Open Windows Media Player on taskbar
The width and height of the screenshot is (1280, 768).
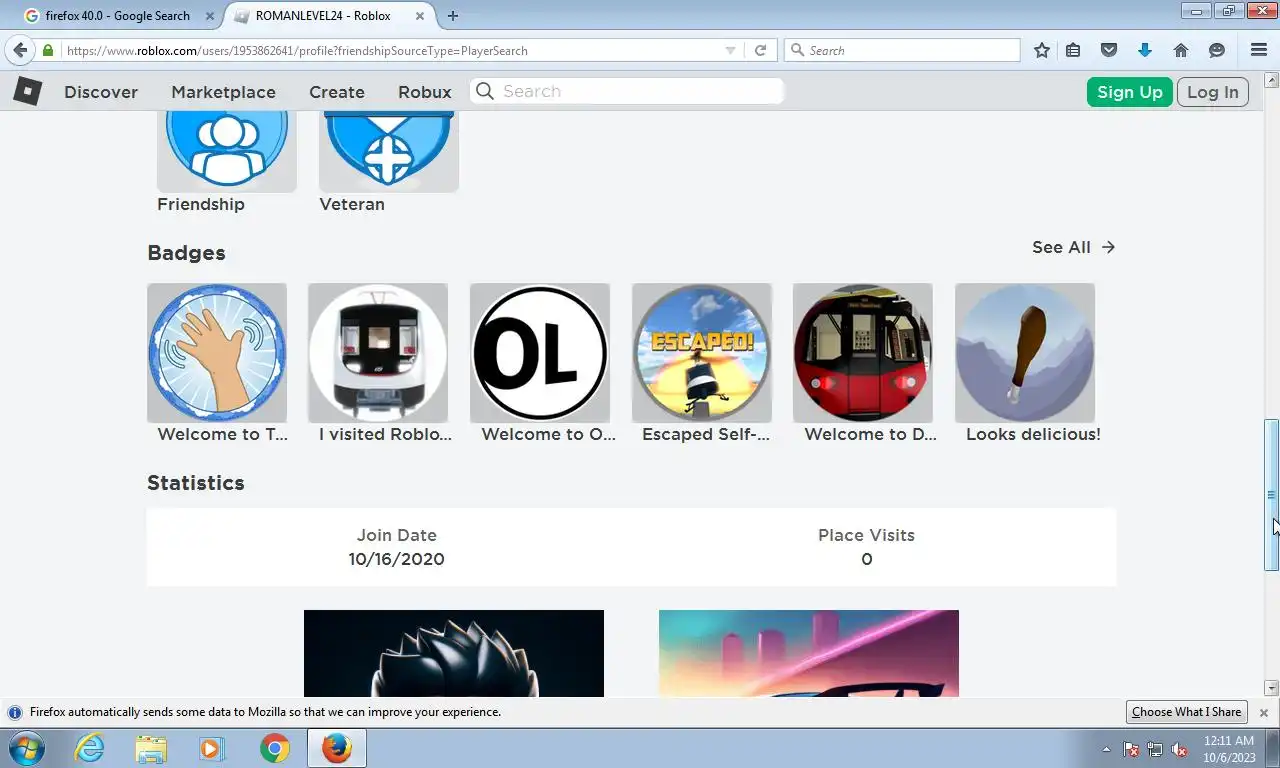pyautogui.click(x=211, y=748)
